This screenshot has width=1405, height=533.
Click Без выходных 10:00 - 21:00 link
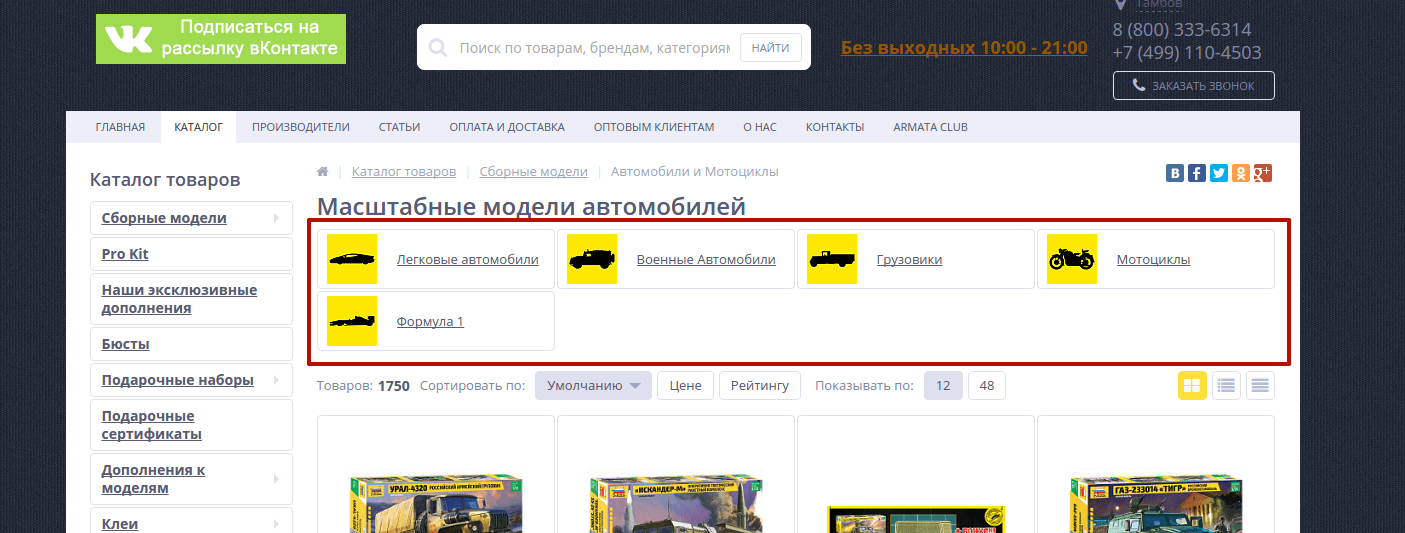[964, 47]
